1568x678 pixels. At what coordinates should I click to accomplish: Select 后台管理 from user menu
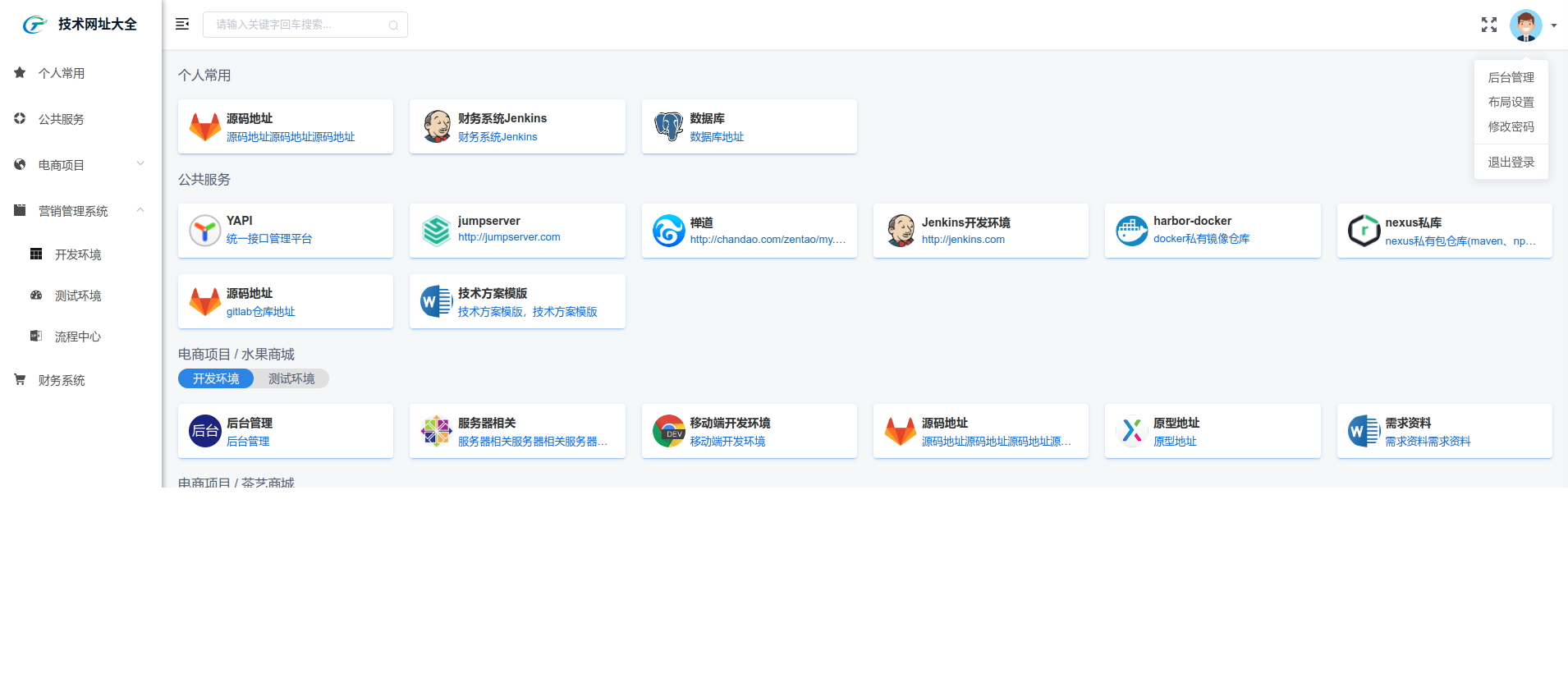click(1511, 77)
